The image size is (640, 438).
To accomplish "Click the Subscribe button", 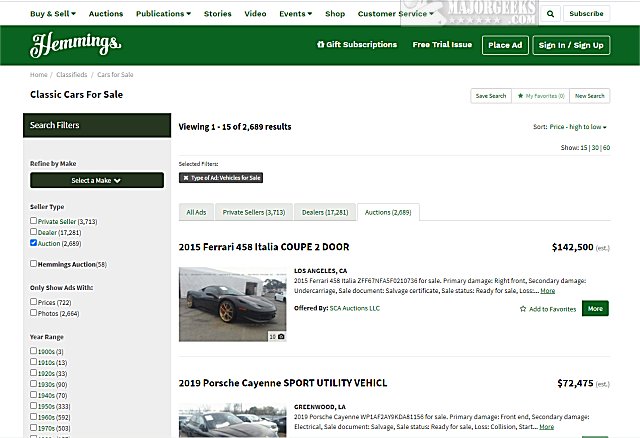I will tap(586, 13).
